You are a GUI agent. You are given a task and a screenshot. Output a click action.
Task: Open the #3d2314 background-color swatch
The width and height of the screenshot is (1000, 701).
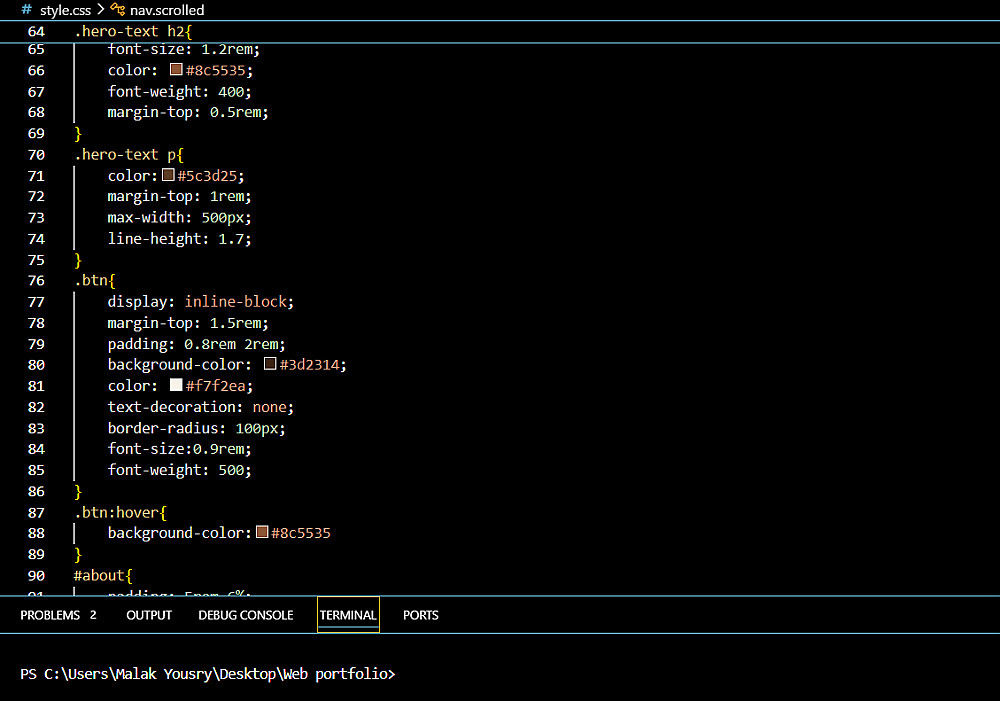tap(270, 364)
